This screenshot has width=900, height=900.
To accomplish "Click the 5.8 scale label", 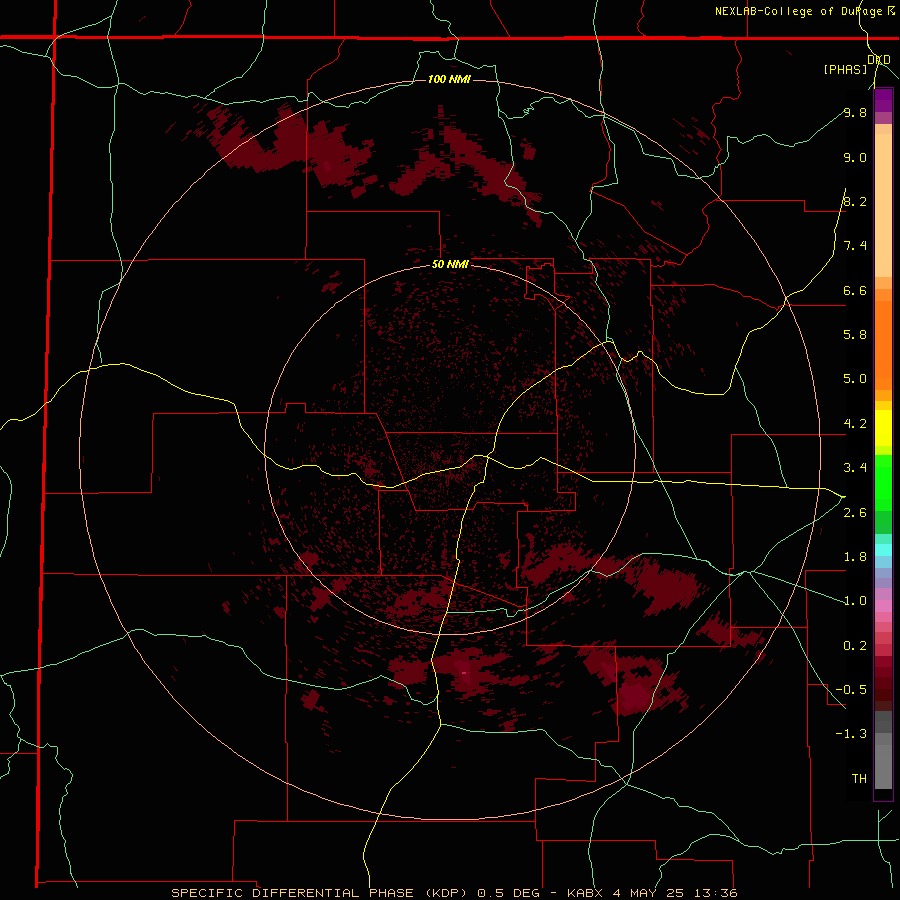I will point(855,335).
